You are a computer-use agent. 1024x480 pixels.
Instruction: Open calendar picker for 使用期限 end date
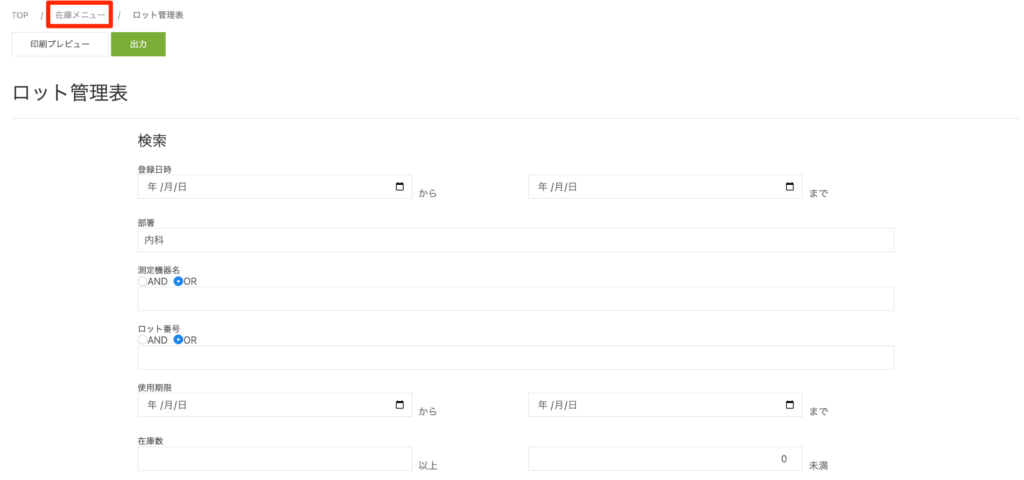pyautogui.click(x=790, y=405)
